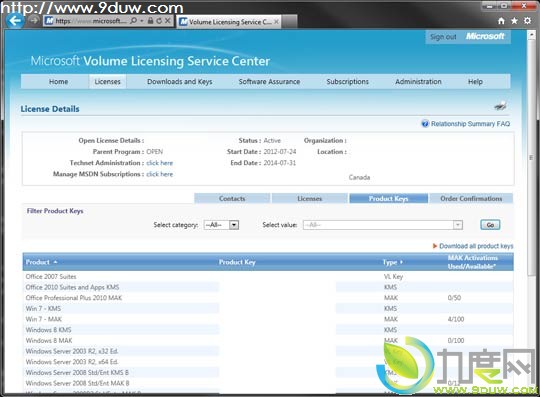Open the Relationship Summary FAQ link
540x397 pixels.
pos(470,124)
